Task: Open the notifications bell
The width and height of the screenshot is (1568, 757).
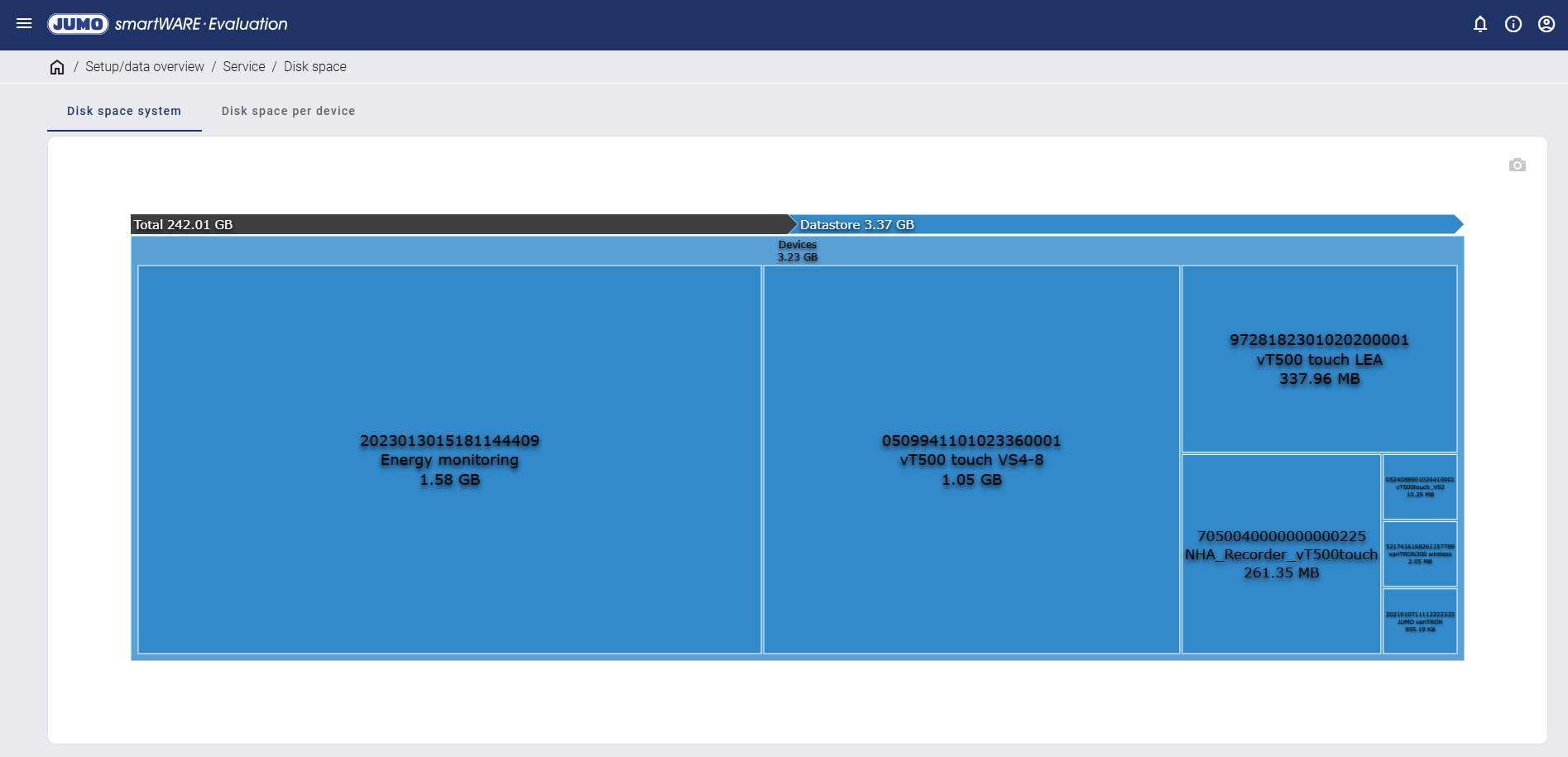Action: tap(1480, 24)
